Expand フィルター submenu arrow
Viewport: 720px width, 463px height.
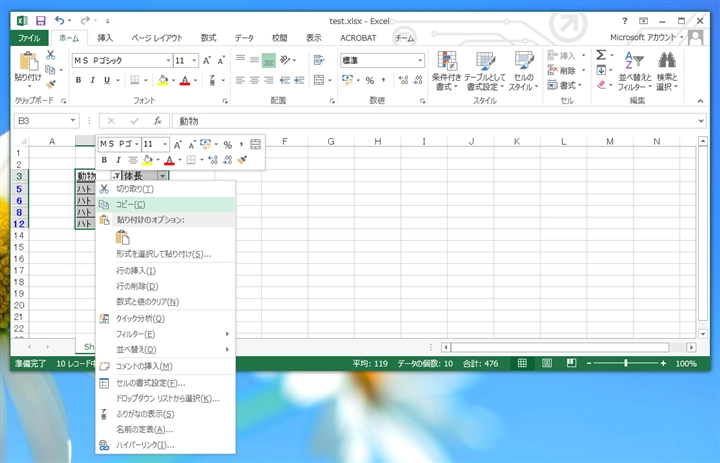(x=227, y=334)
